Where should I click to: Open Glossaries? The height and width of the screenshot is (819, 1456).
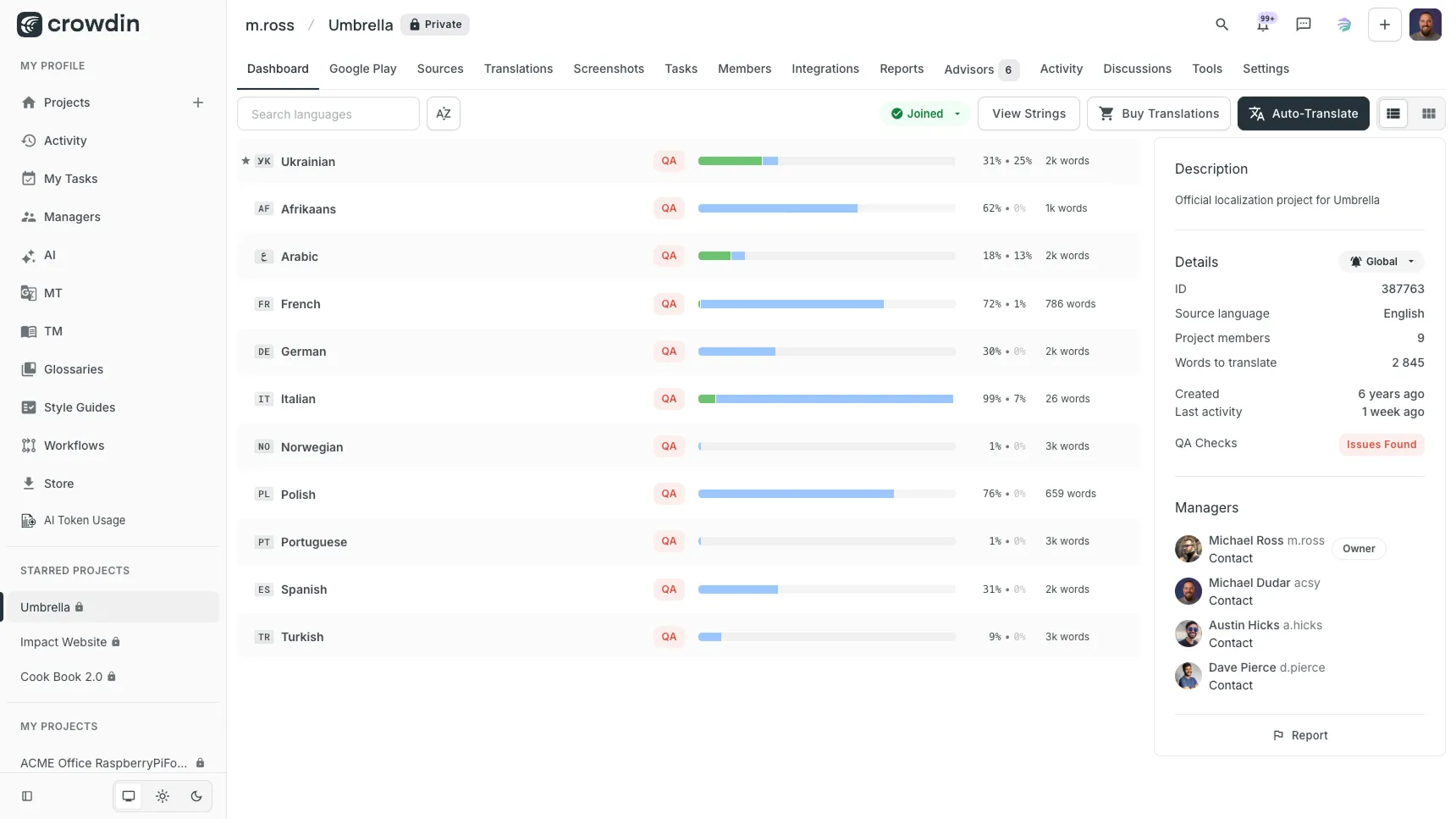coord(74,369)
